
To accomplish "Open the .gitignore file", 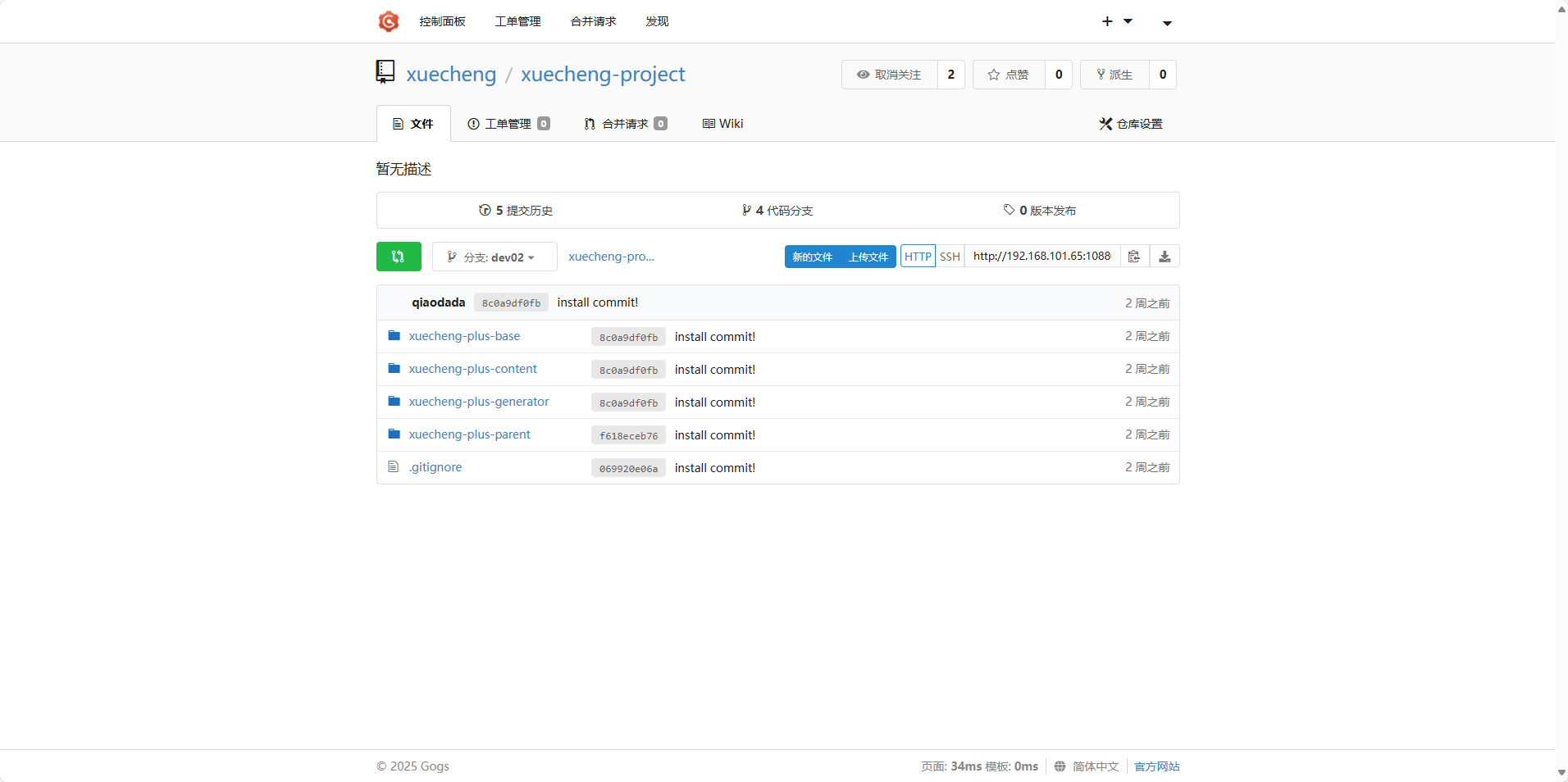I will tap(435, 467).
